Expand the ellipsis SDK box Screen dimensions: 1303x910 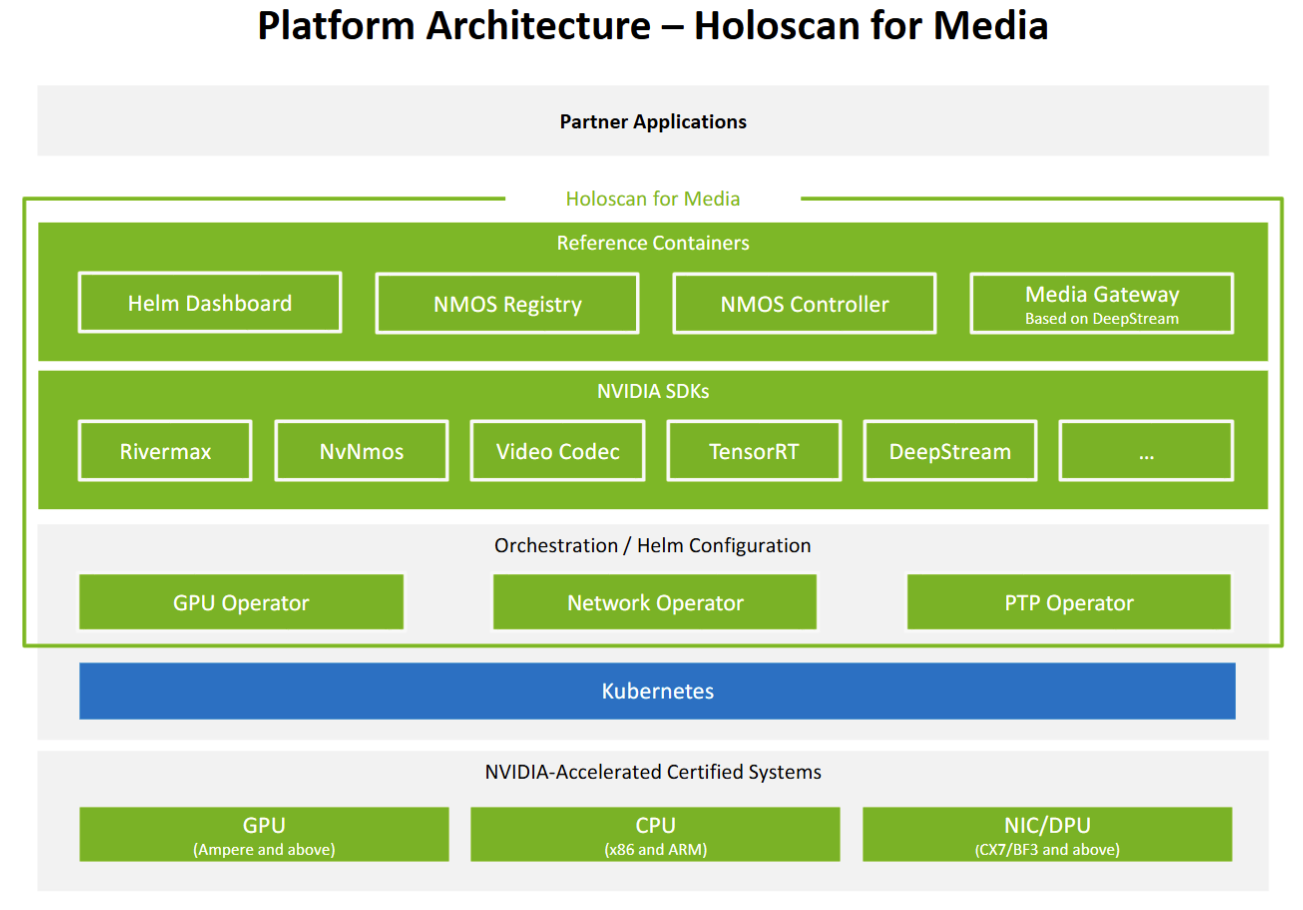[1146, 451]
